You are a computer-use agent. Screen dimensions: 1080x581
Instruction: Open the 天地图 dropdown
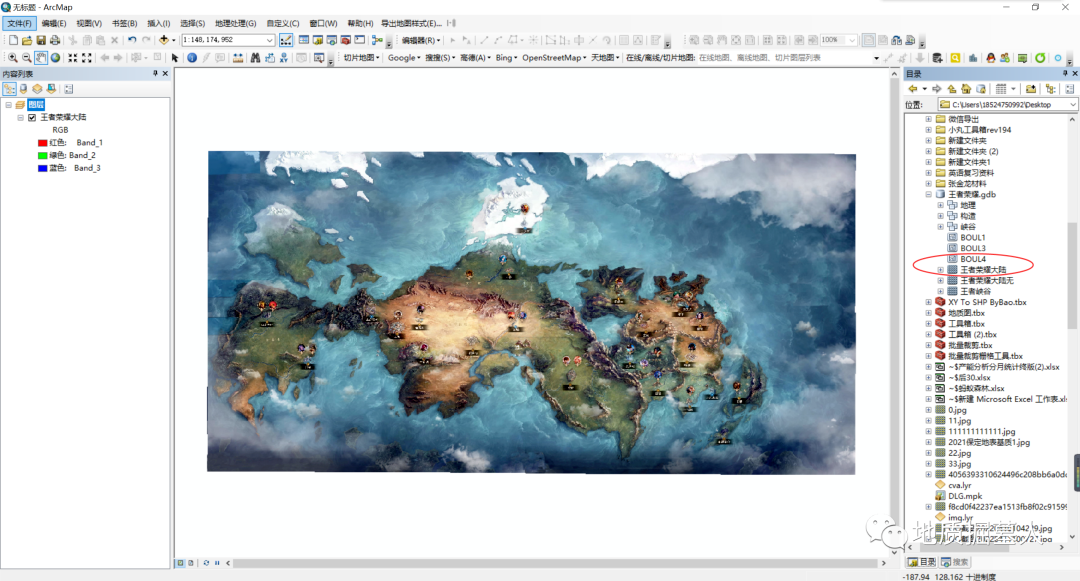pyautogui.click(x=605, y=58)
